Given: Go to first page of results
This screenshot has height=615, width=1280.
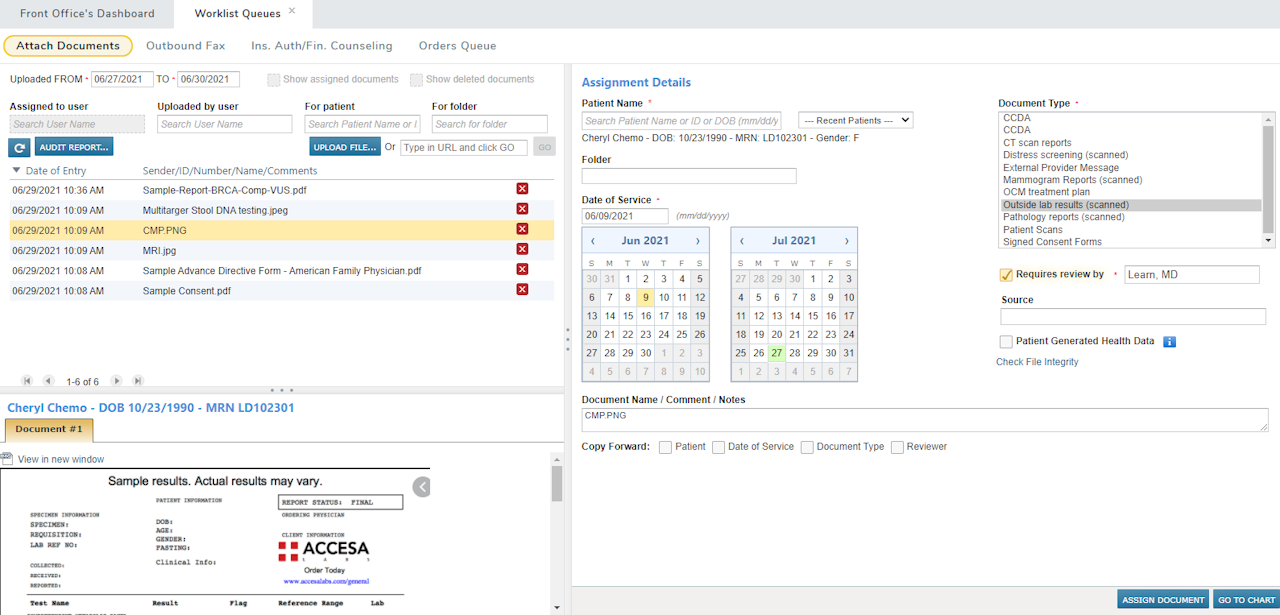Looking at the screenshot, I should click(x=27, y=381).
